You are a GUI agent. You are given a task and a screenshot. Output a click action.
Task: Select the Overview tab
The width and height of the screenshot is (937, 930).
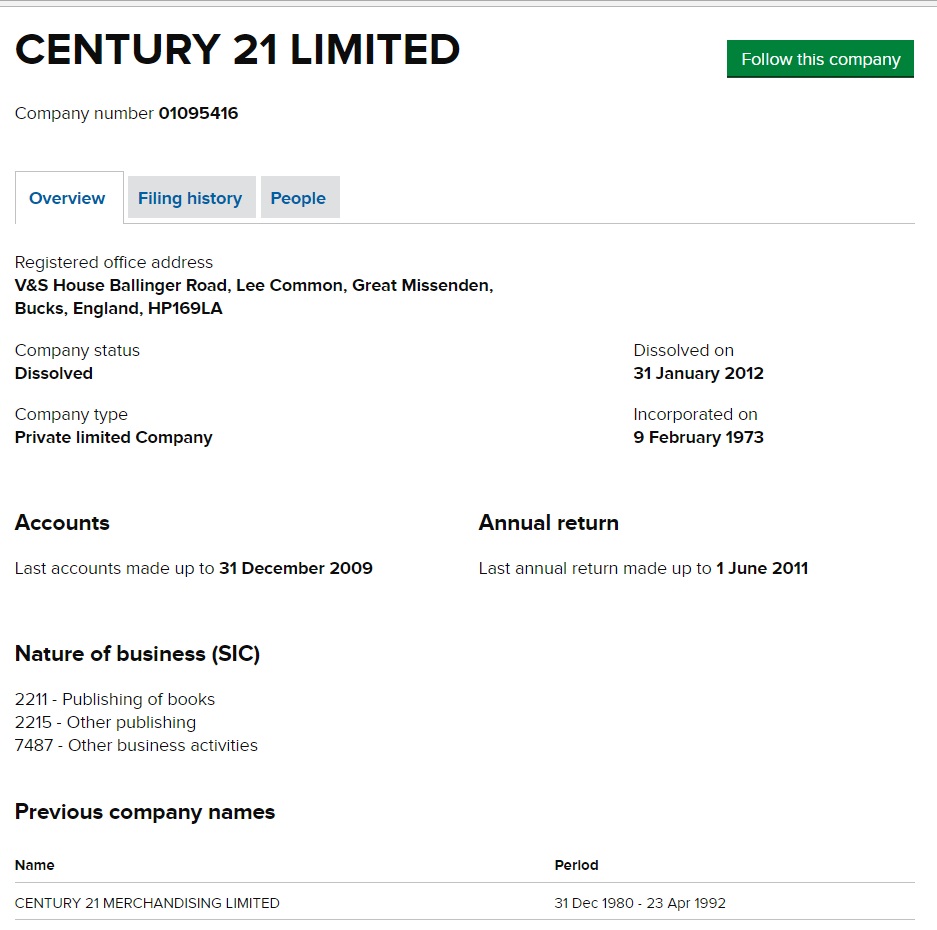point(67,198)
